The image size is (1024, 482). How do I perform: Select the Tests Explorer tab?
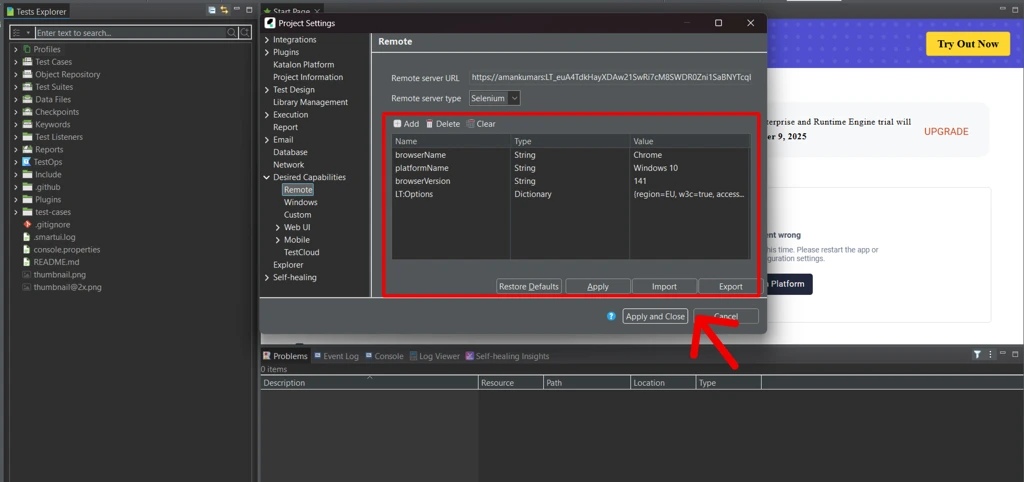[x=37, y=11]
